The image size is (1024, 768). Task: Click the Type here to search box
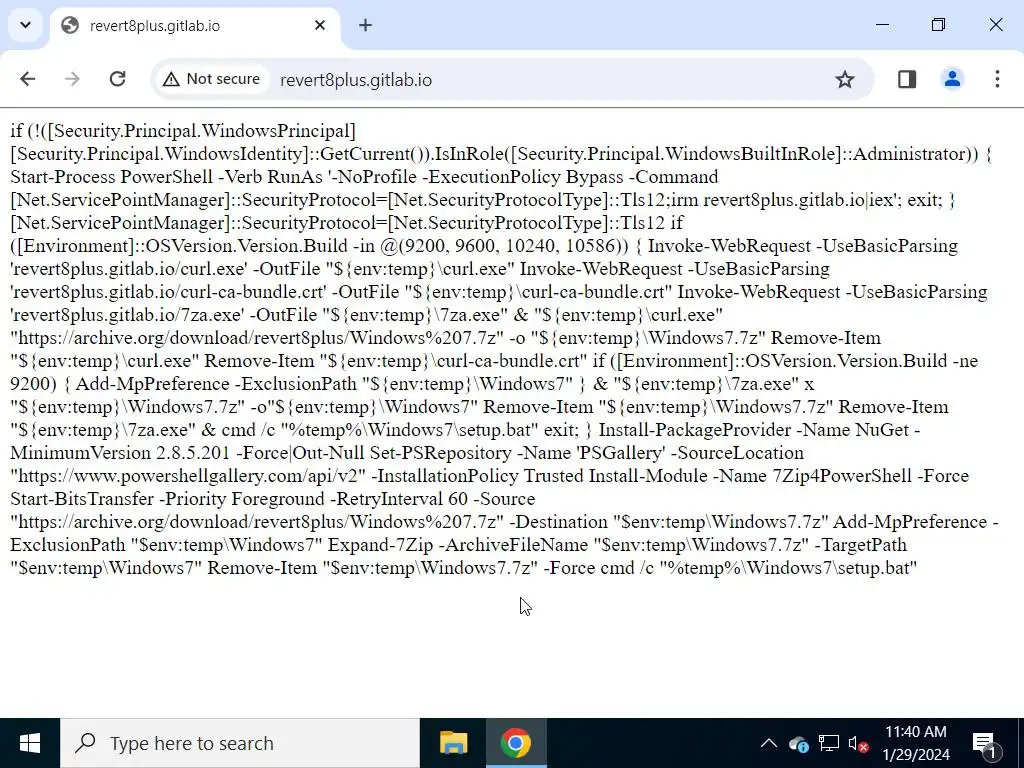[x=240, y=743]
